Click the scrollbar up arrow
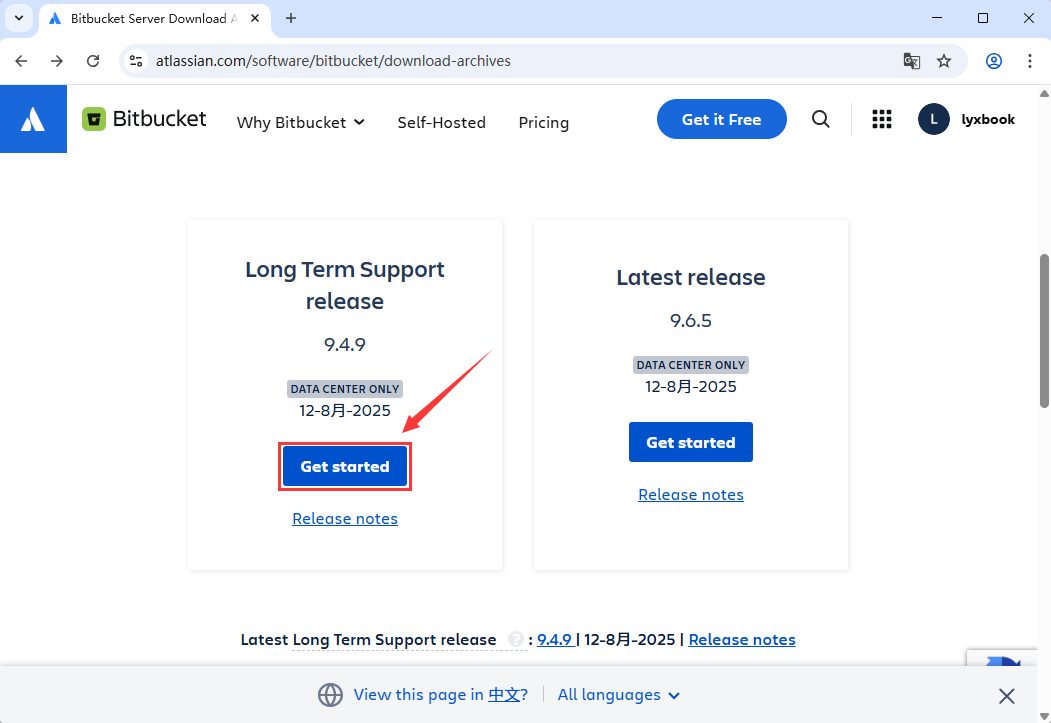This screenshot has height=723, width=1051. coord(1044,93)
